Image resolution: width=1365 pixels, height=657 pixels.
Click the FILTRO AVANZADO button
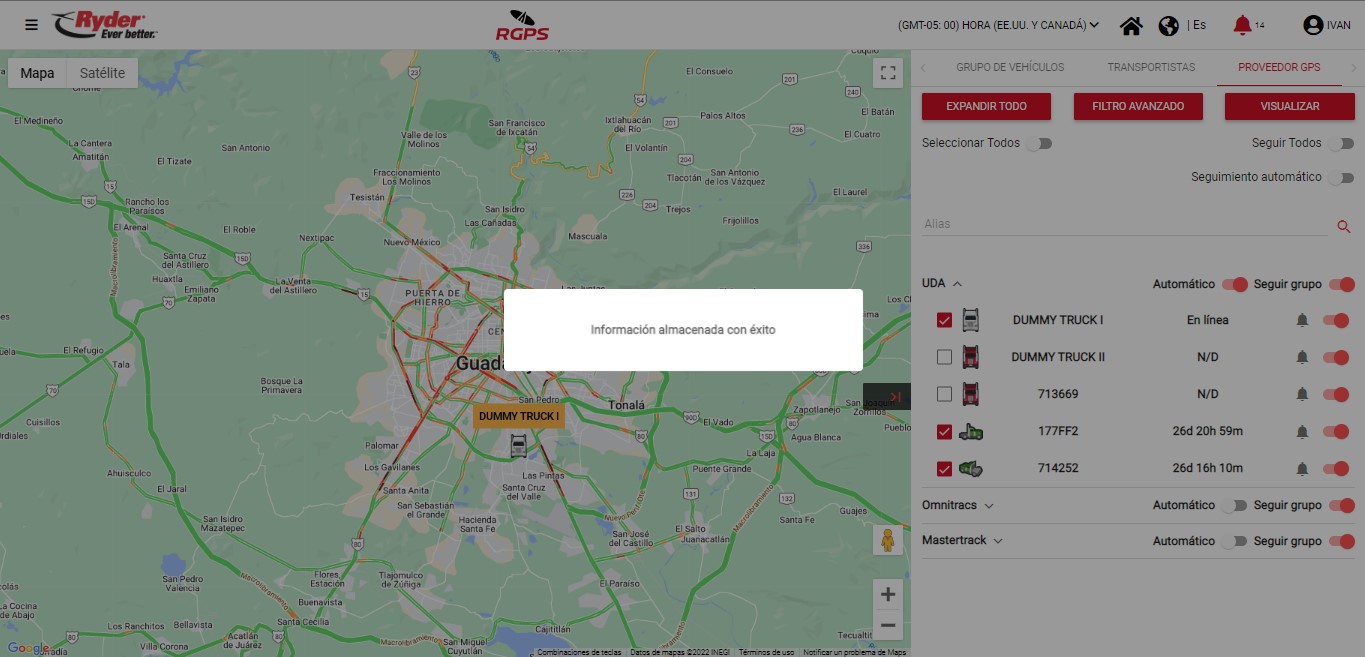(x=1138, y=106)
